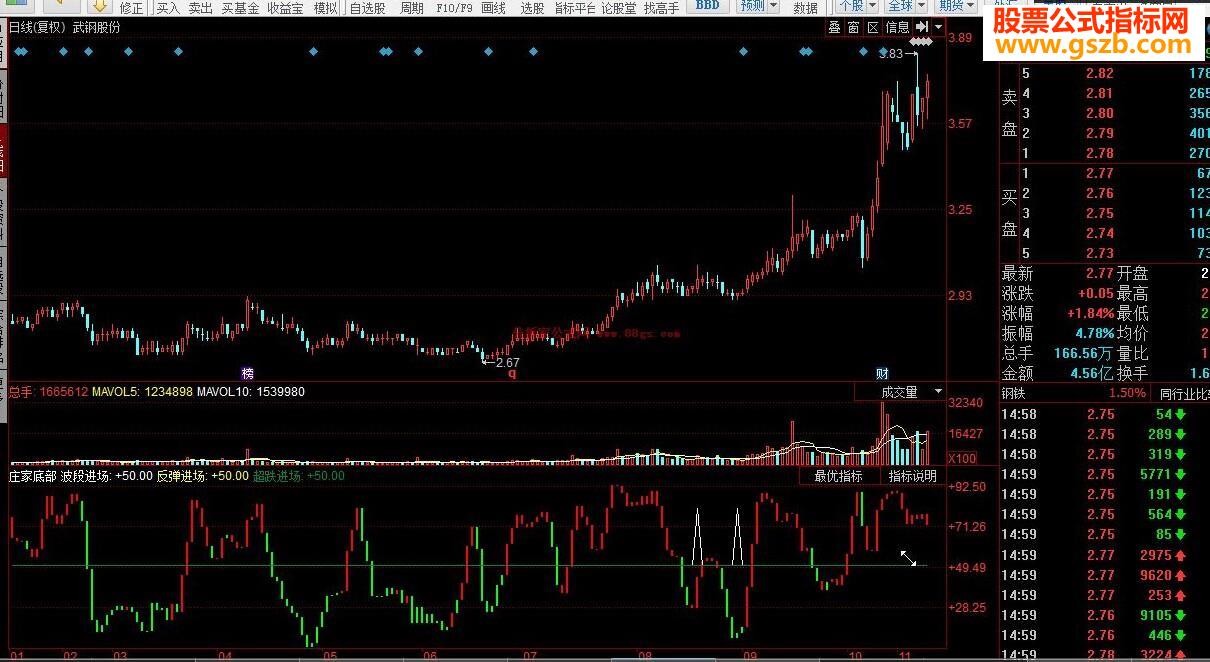The image size is (1210, 662).
Task: Click the MAVOL10: 1539980 label
Action: coord(251,392)
